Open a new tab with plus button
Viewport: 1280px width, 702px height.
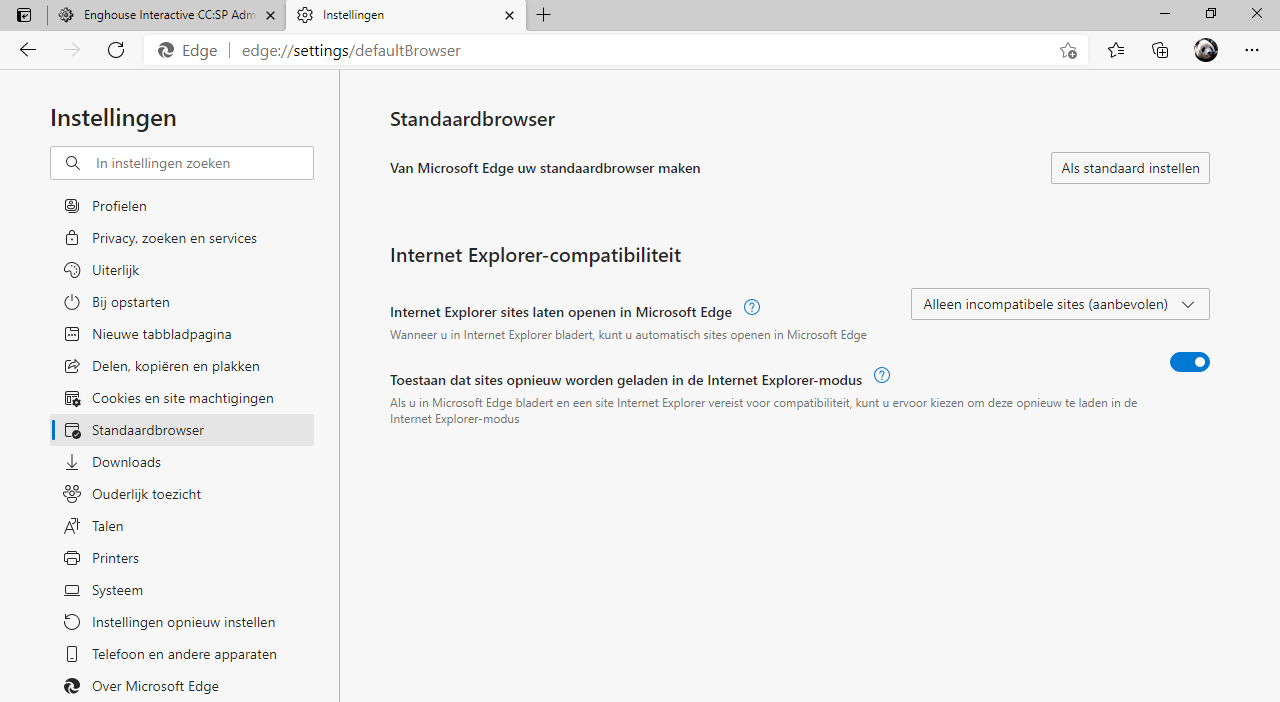544,15
